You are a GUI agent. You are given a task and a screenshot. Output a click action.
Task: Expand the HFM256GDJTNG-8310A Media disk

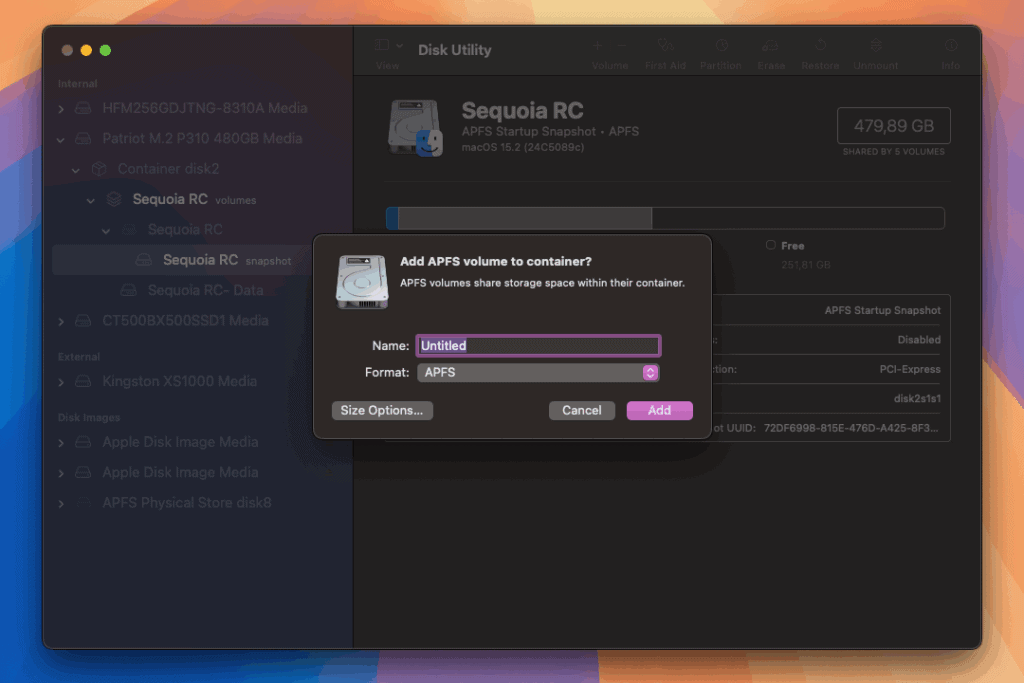(x=61, y=108)
